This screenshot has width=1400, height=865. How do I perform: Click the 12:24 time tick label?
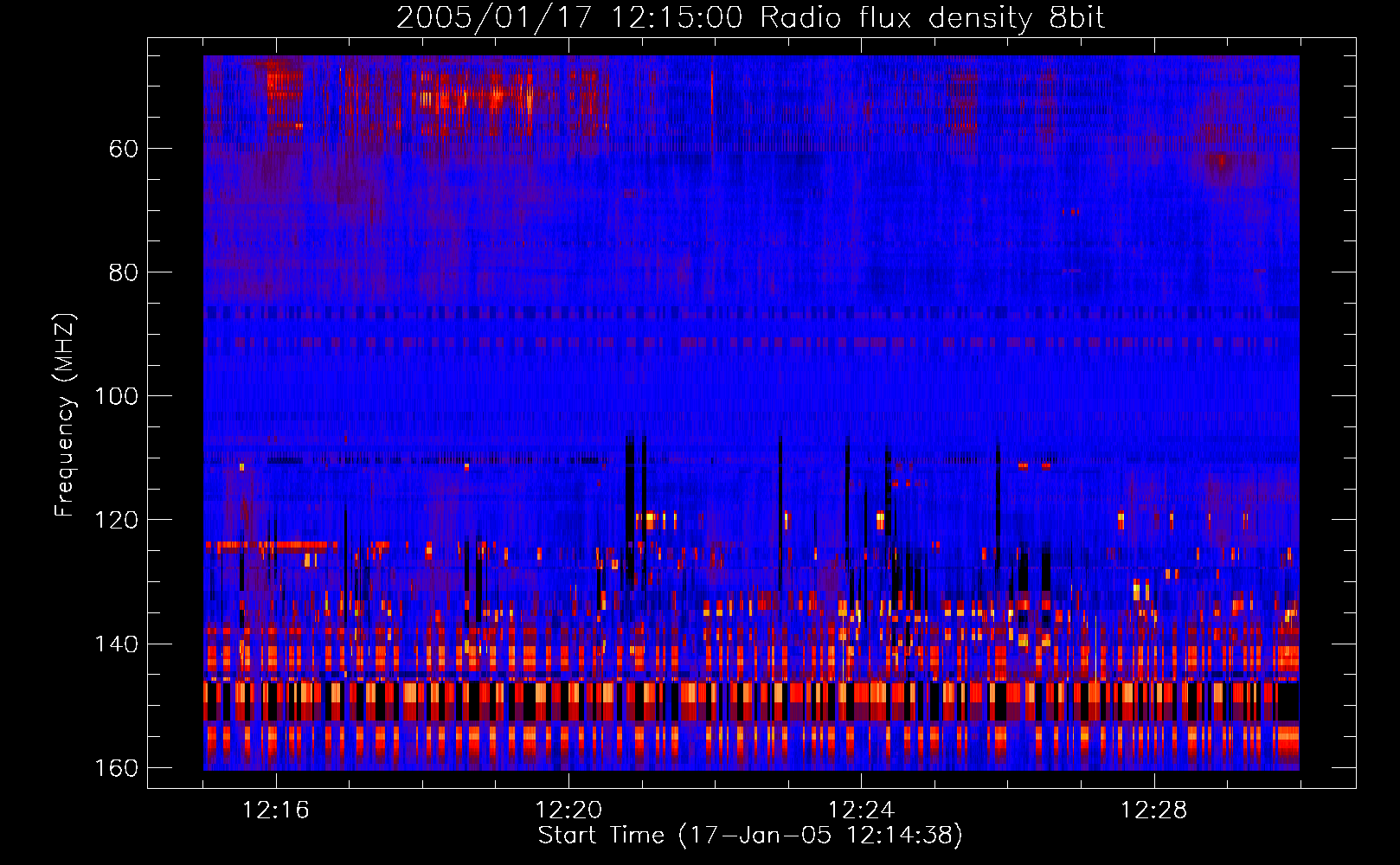[861, 811]
